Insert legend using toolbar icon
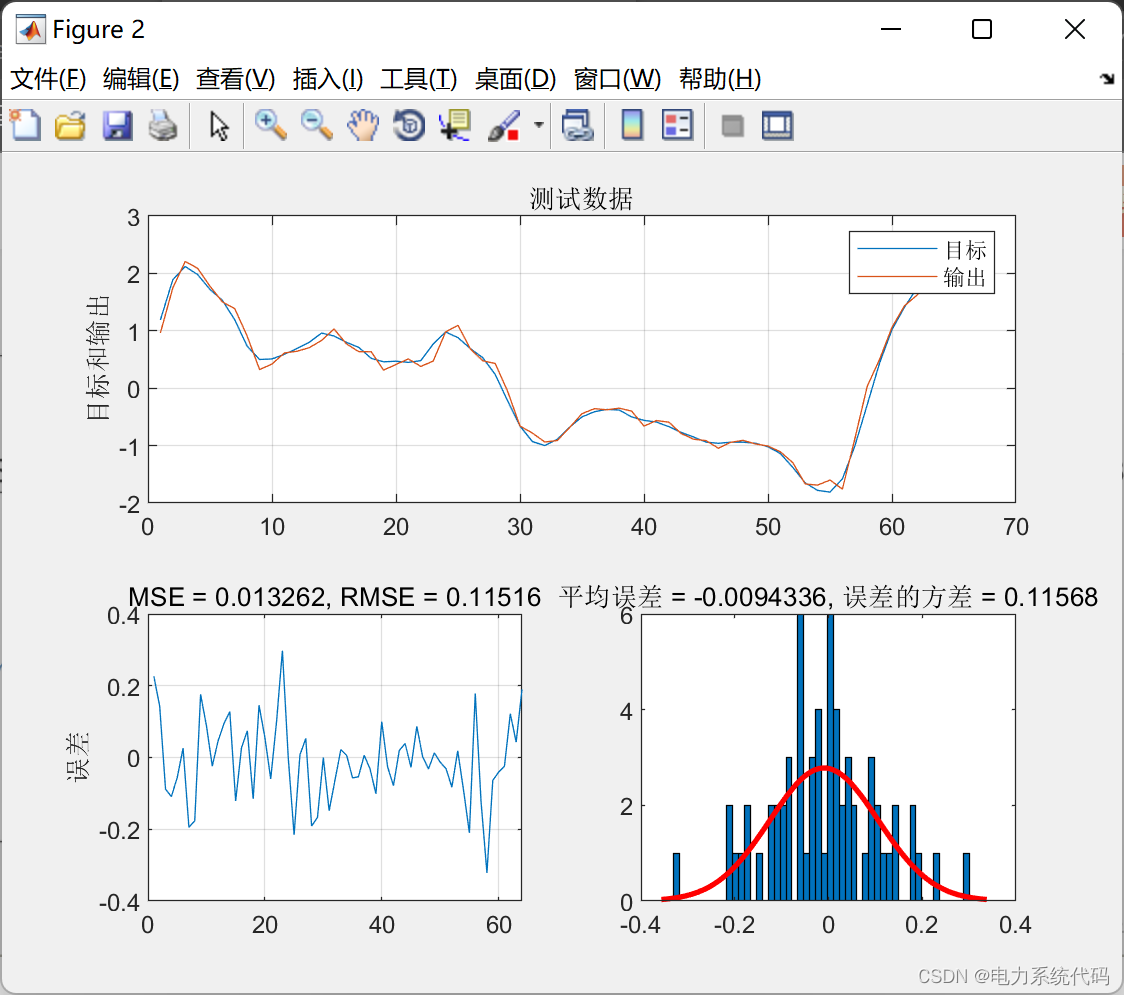The image size is (1124, 995). pos(677,125)
